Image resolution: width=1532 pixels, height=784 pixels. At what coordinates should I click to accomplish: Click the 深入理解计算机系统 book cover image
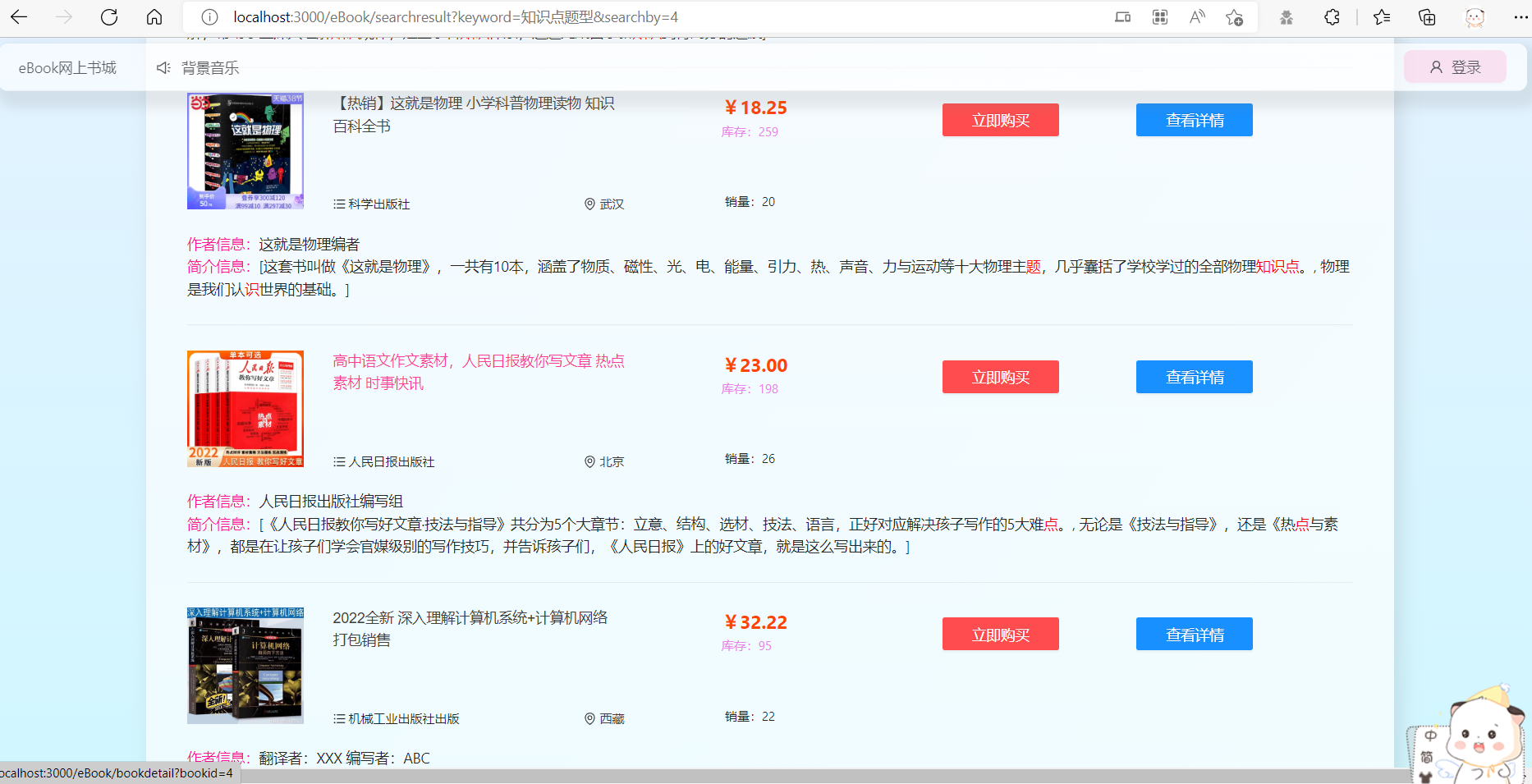[x=245, y=666]
